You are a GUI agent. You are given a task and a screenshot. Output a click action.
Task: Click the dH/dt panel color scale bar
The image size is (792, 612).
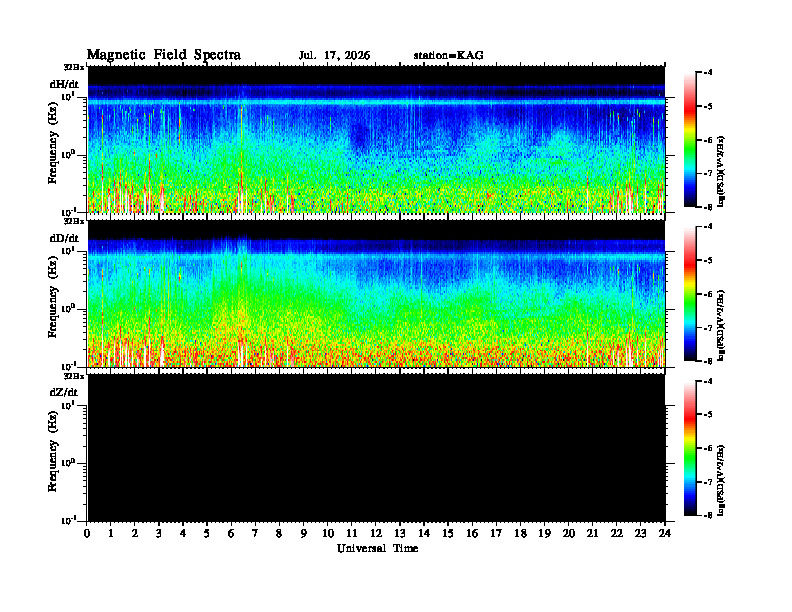690,140
